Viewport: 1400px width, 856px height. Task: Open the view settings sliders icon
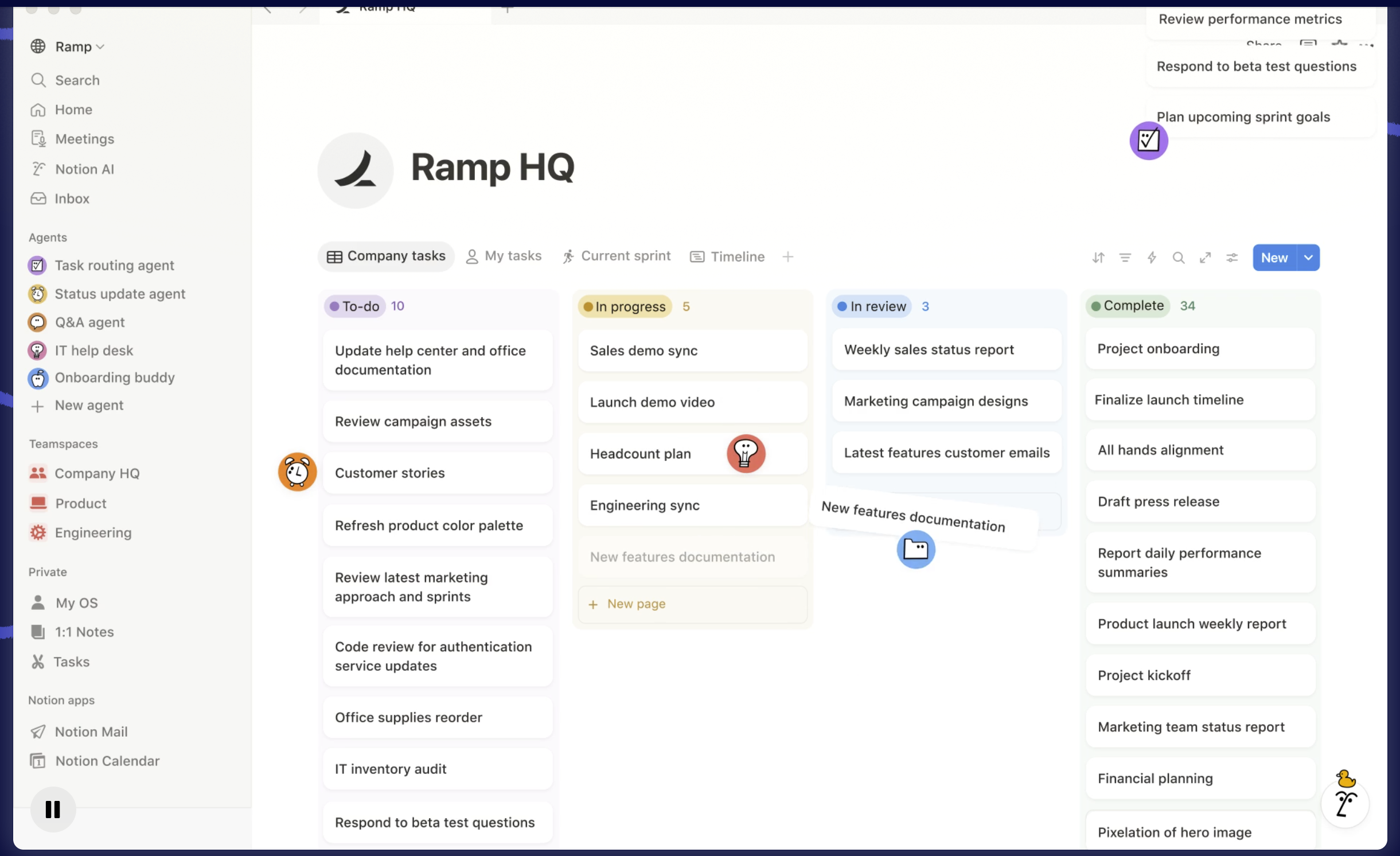pos(1232,258)
